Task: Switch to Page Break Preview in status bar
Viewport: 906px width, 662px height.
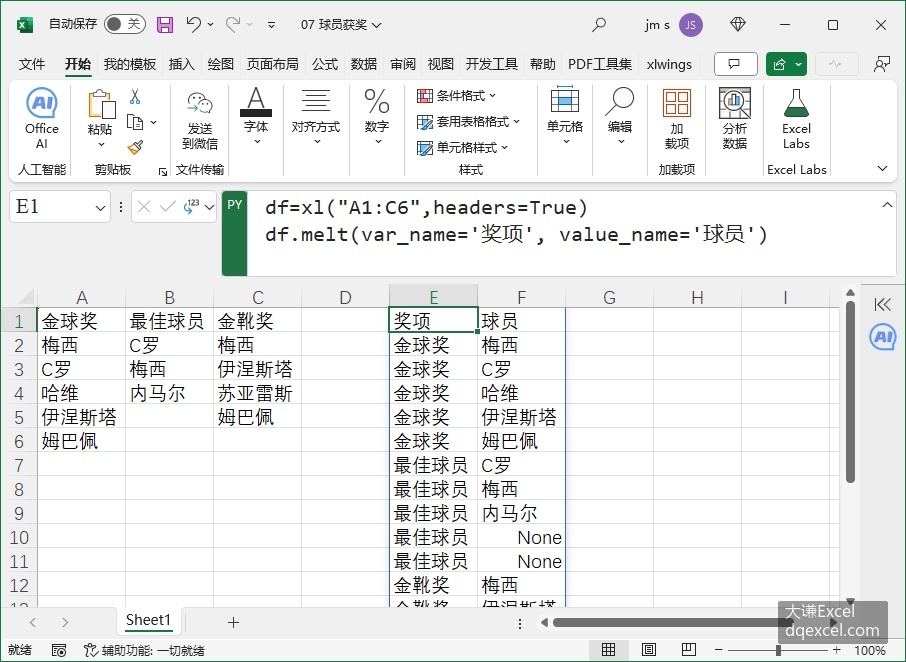Action: [688, 650]
